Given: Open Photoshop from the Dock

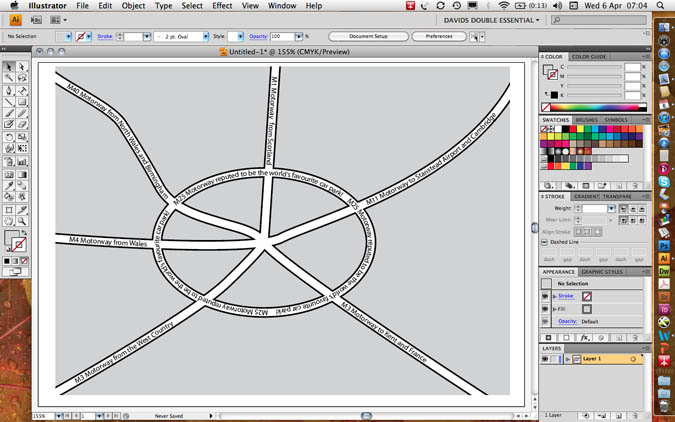Looking at the screenshot, I should 664,245.
